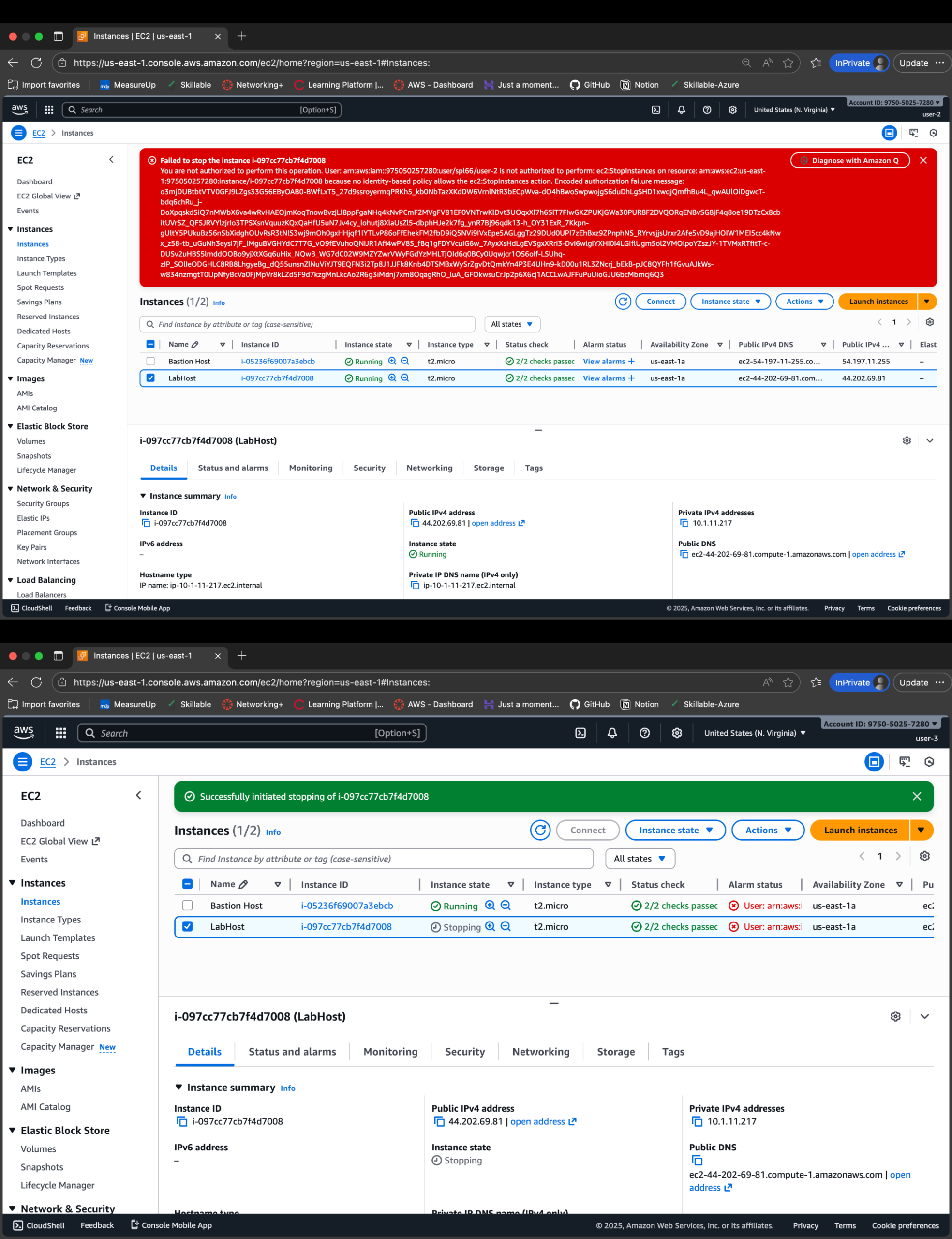Open the instances table preferences gear
This screenshot has height=1239, width=952.
tap(929, 322)
